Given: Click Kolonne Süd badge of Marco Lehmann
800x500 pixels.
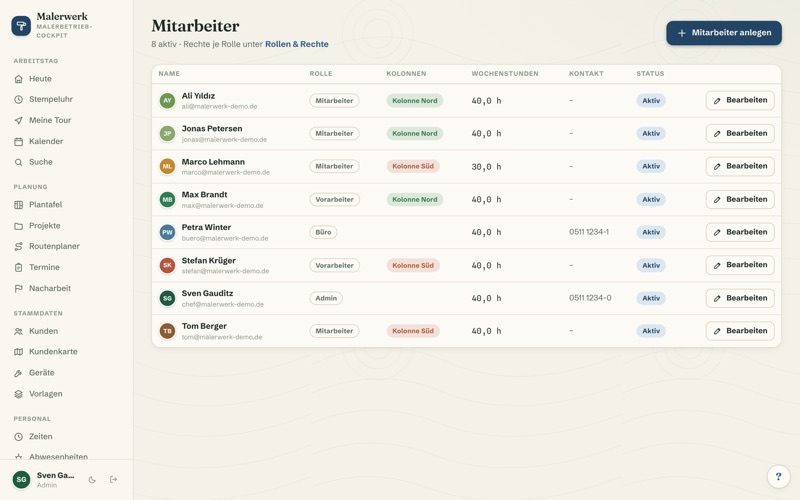Looking at the screenshot, I should 413,166.
